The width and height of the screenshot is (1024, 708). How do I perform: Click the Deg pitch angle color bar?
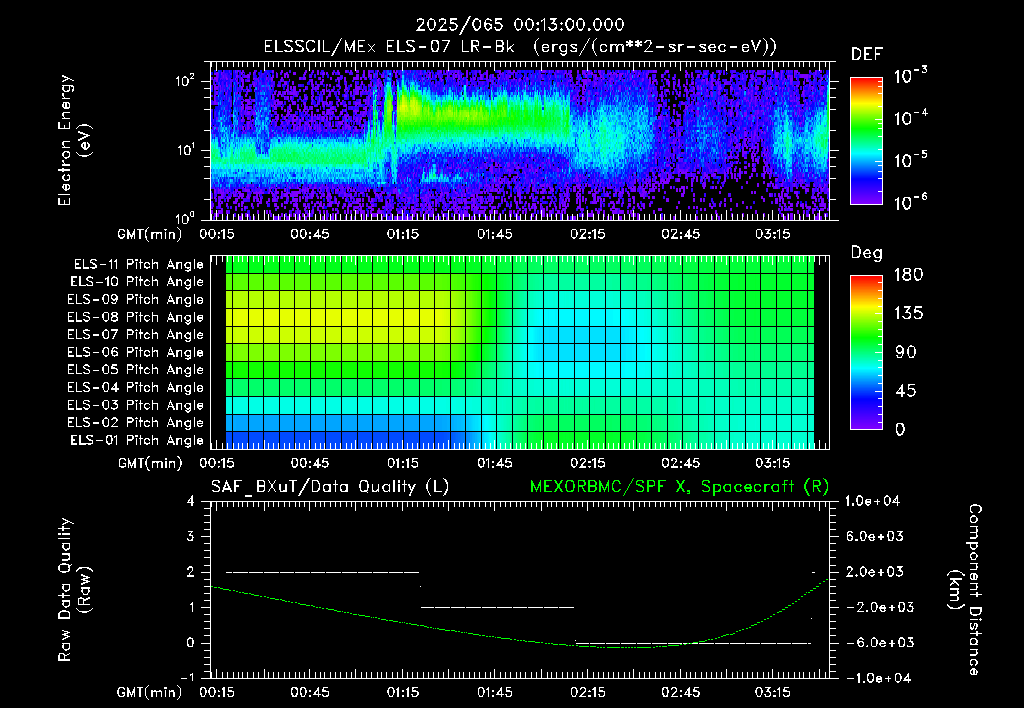pyautogui.click(x=866, y=352)
